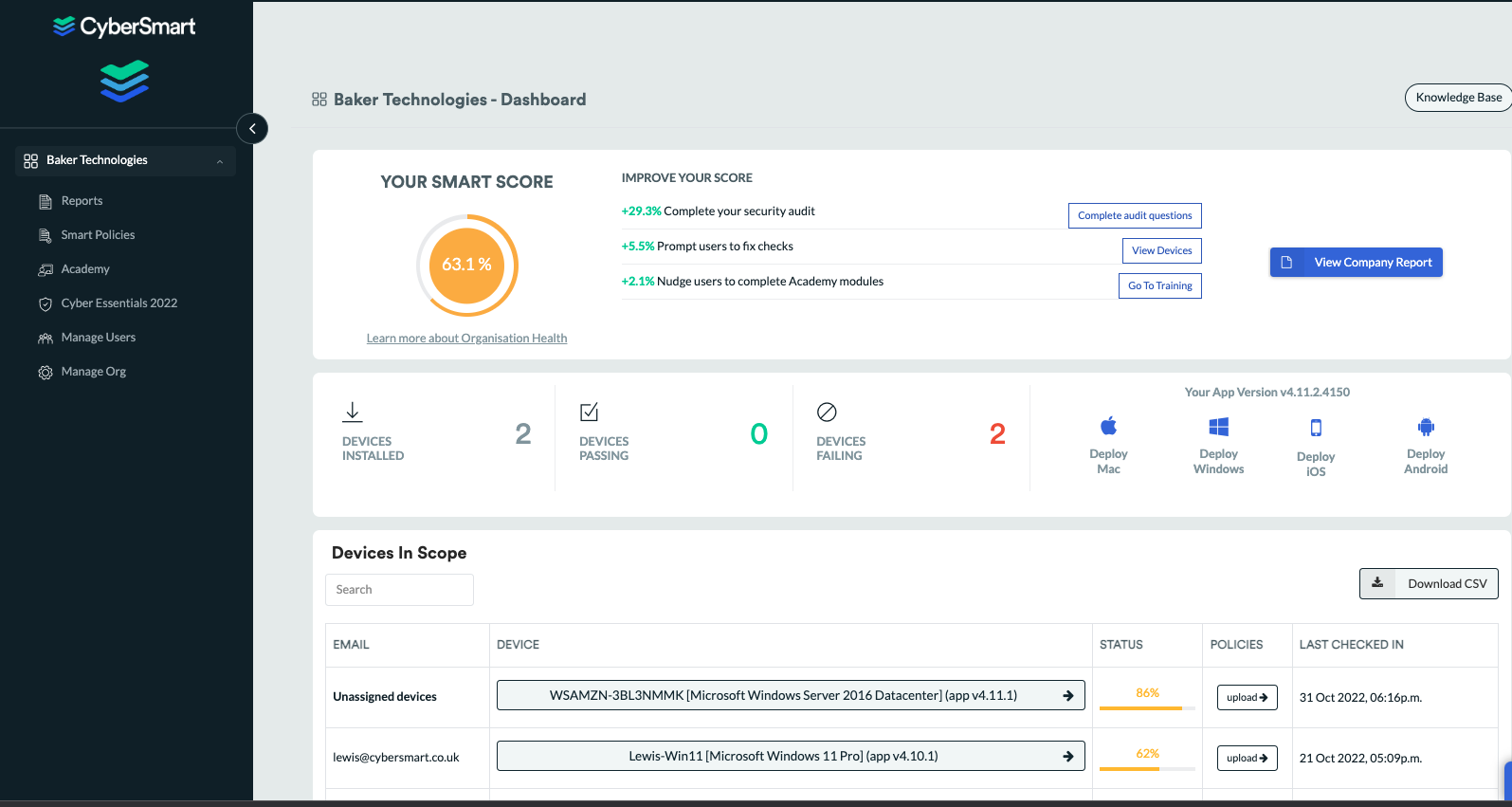Go to Academy in the sidebar
Image resolution: width=1512 pixels, height=807 pixels.
[85, 269]
